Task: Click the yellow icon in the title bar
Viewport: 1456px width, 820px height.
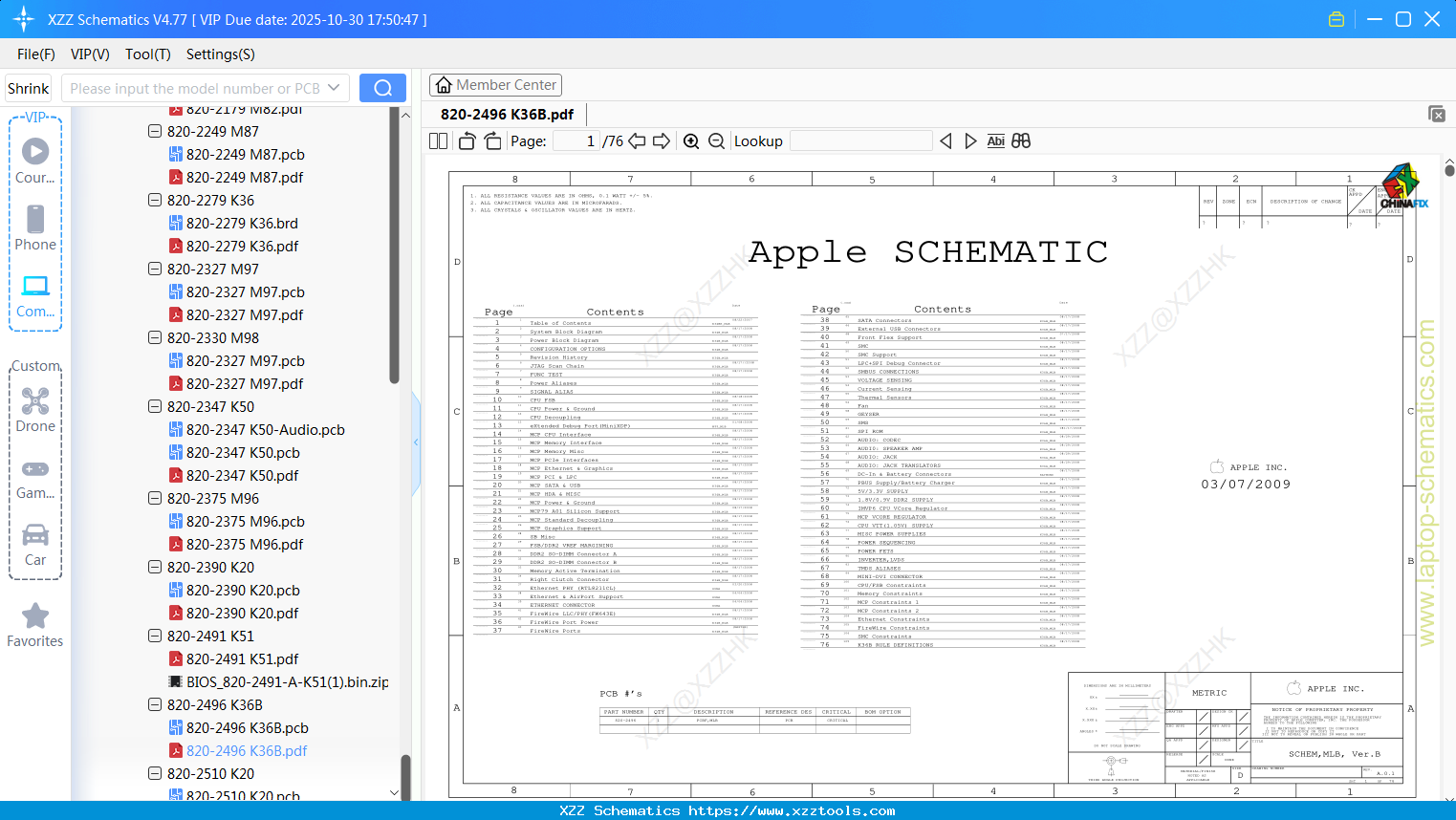Action: [x=1336, y=19]
